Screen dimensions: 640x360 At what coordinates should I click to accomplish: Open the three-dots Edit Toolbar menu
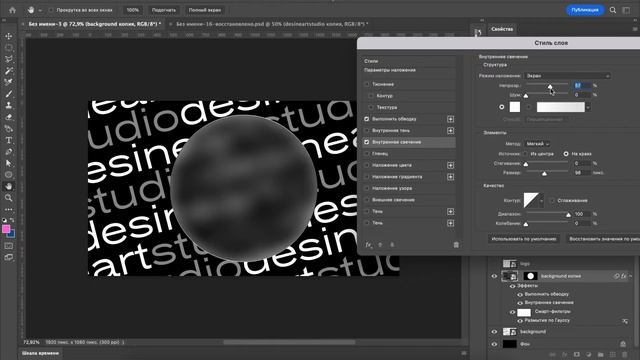(9, 209)
